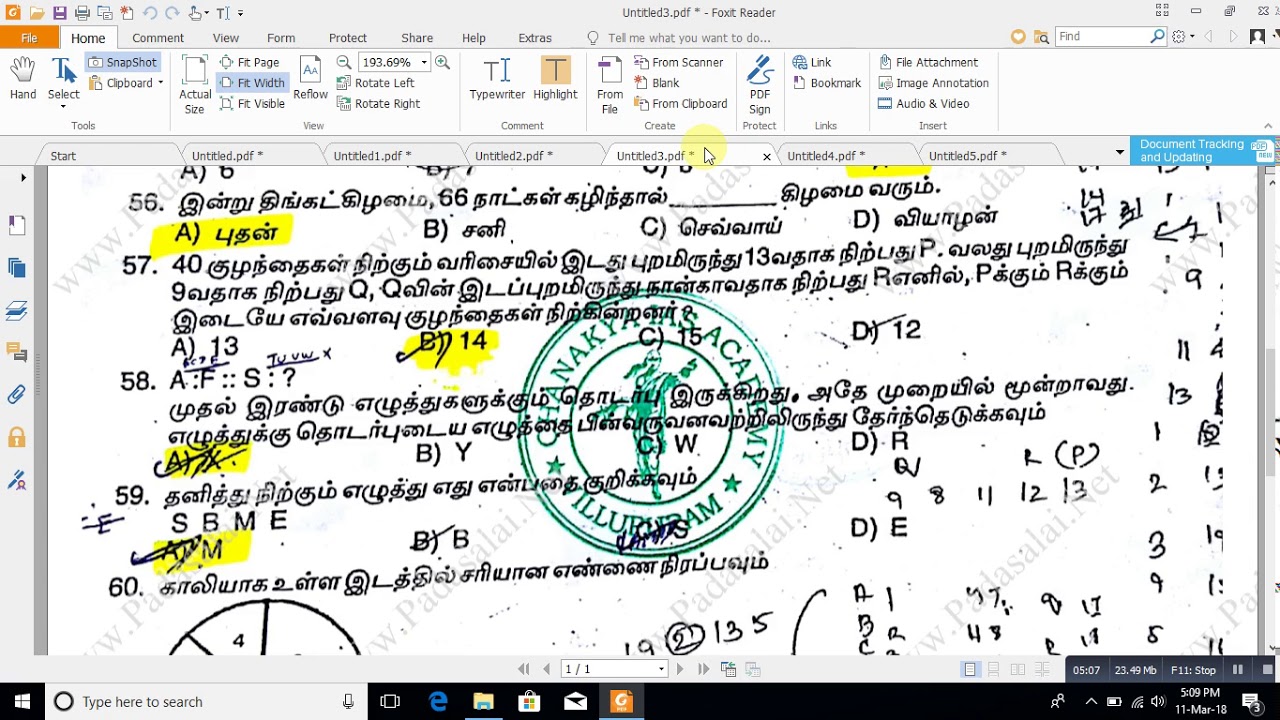This screenshot has height=720, width=1280.
Task: Switch to the Untitled1.pdf document tab
Action: click(372, 156)
